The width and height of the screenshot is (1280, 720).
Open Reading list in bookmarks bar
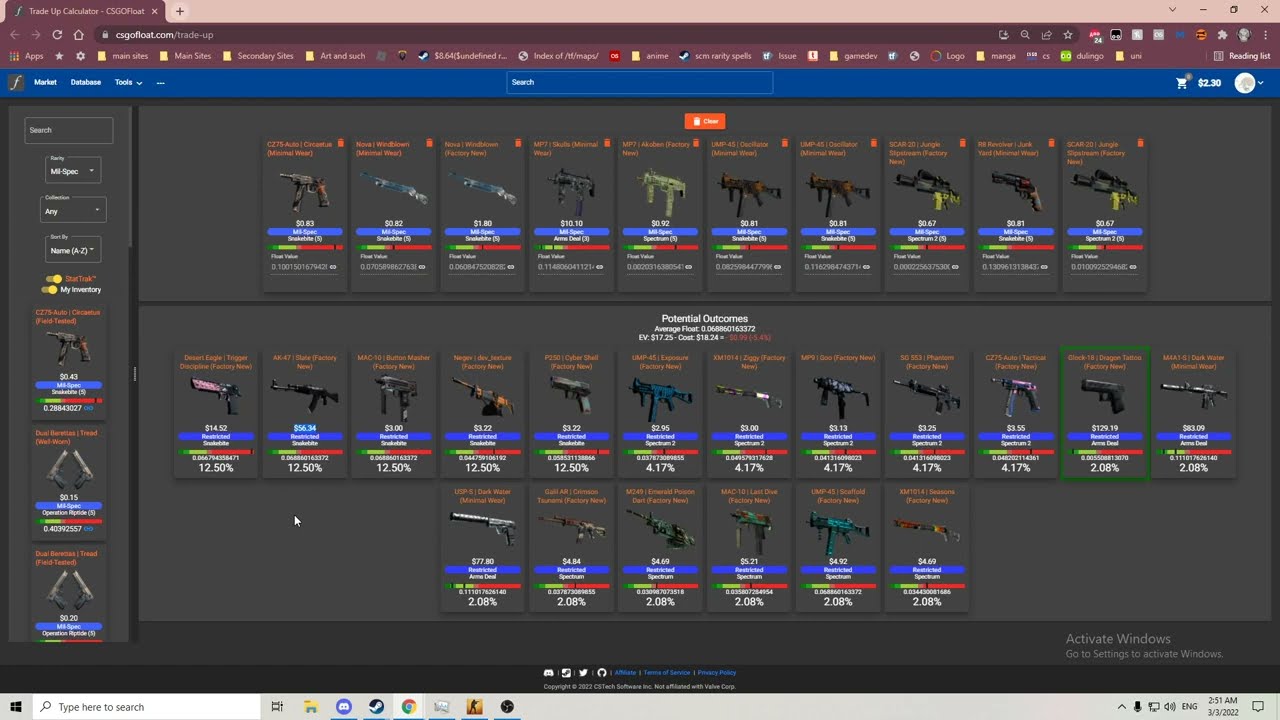(x=1242, y=56)
